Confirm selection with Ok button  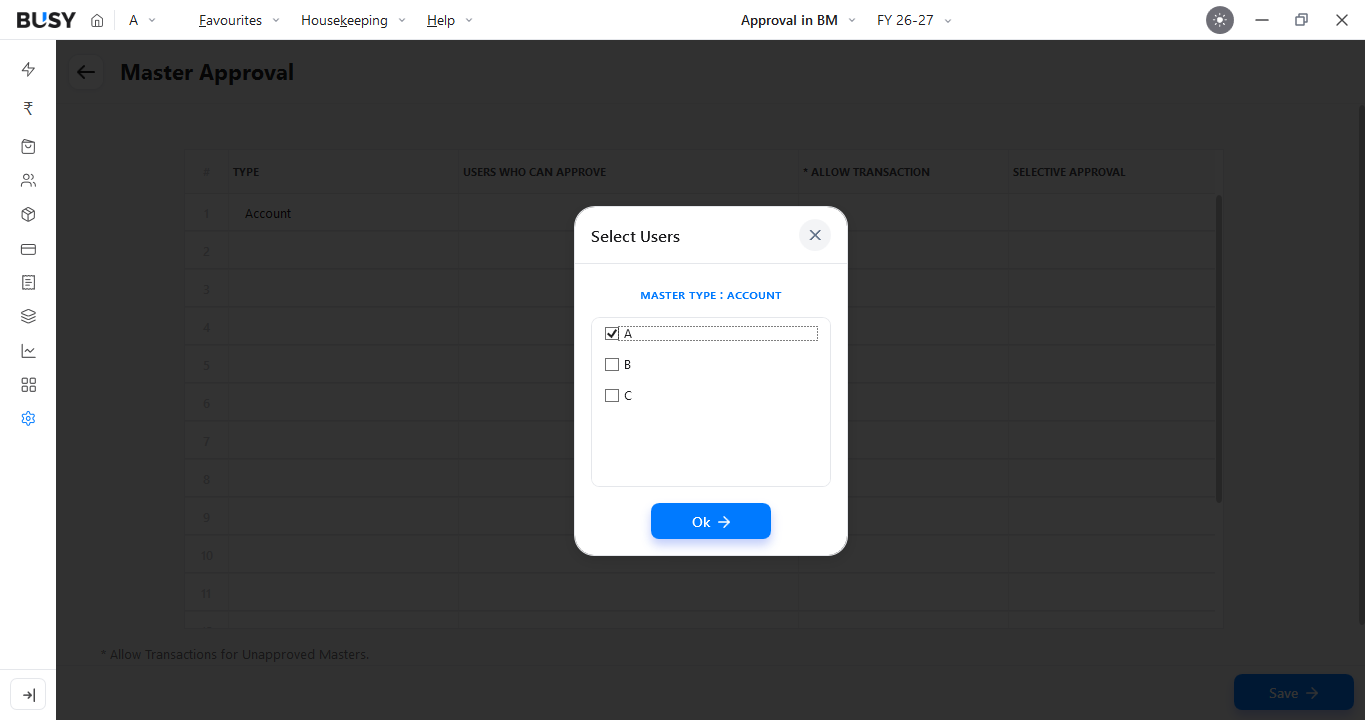(711, 521)
